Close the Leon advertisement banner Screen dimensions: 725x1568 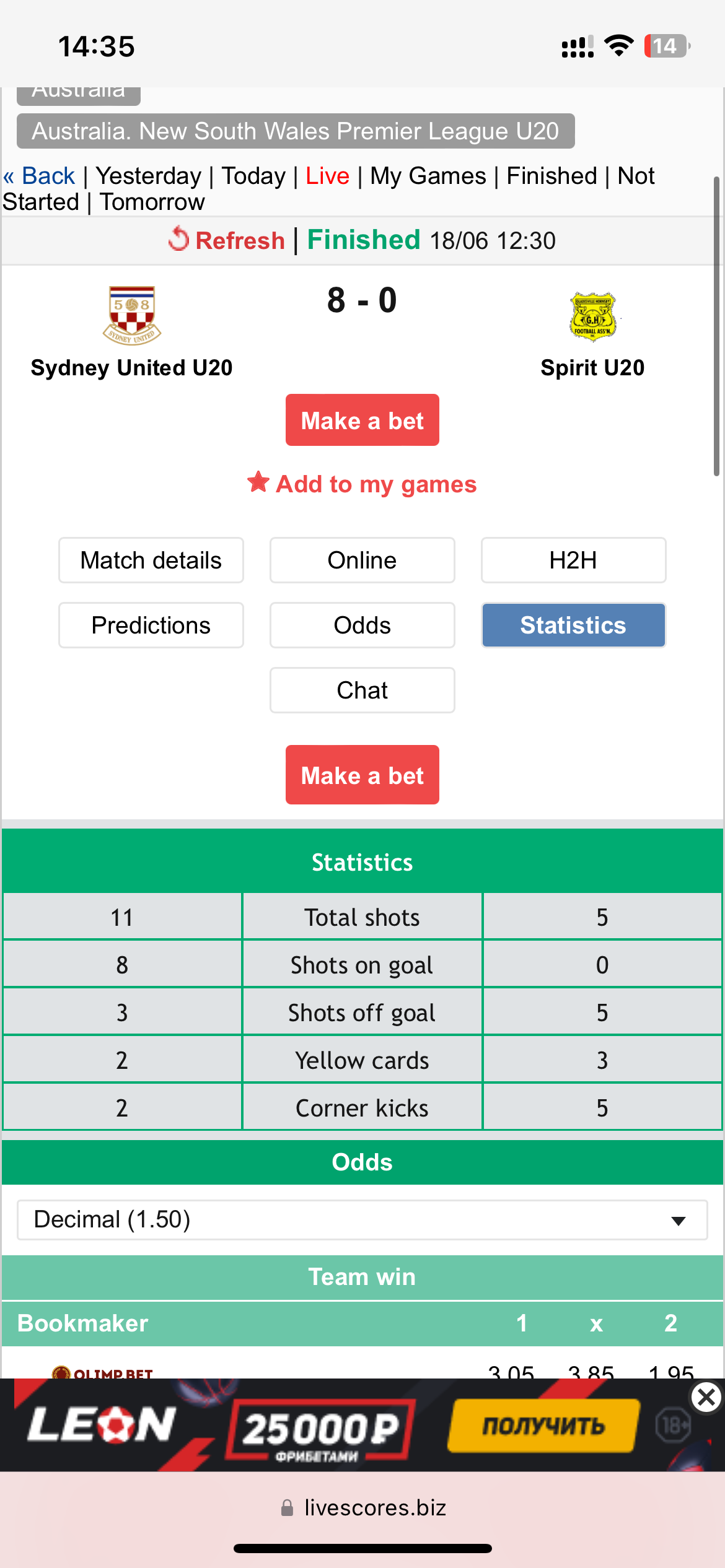(x=706, y=1398)
